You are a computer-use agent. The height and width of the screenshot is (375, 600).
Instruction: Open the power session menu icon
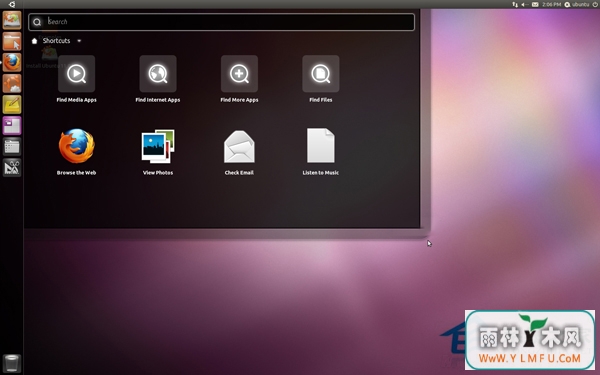[x=594, y=5]
